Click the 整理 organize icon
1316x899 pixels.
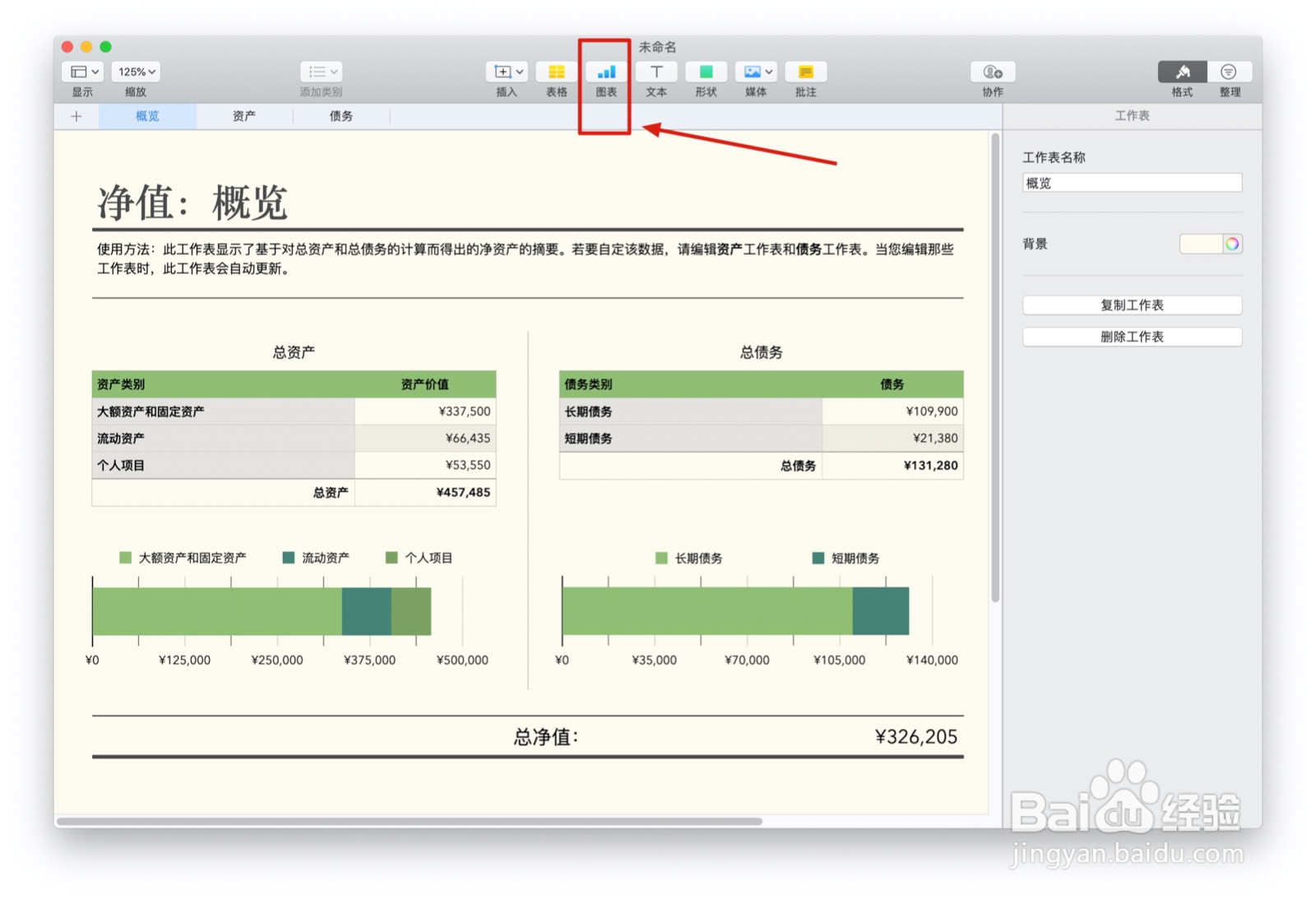(x=1230, y=72)
